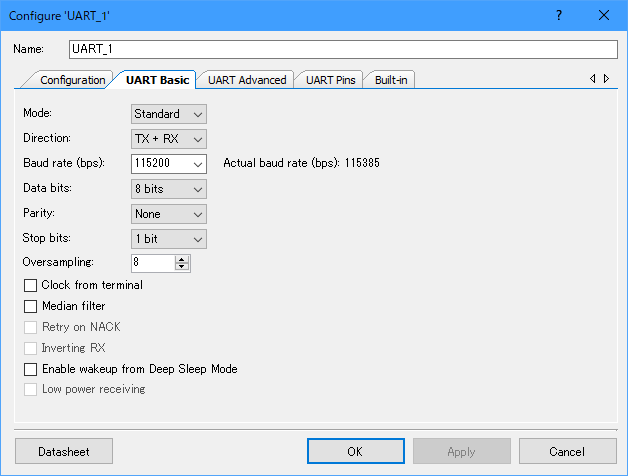Open the Mode dropdown
Screen dimensions: 628x476
168,114
